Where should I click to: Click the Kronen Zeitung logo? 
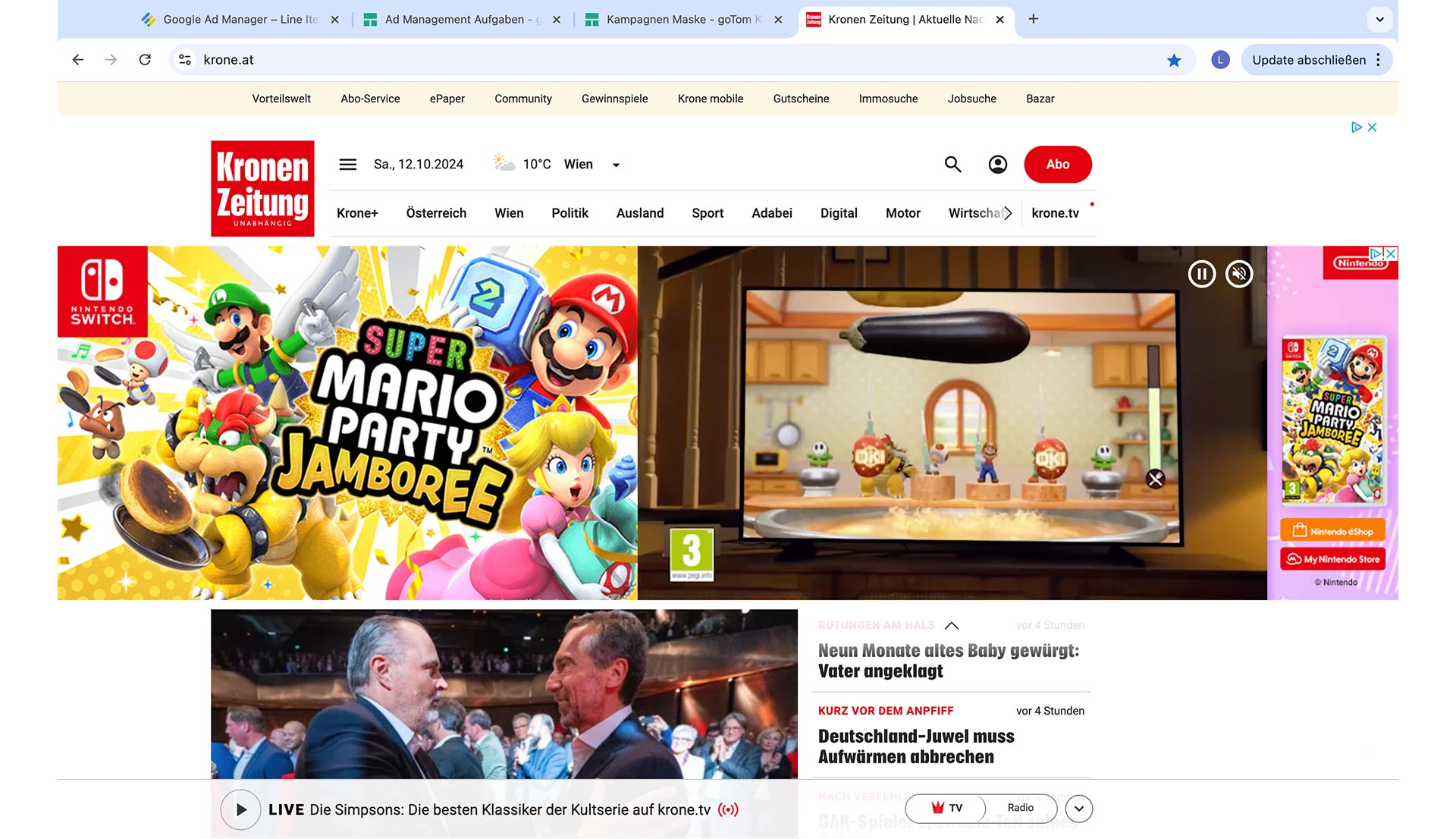click(x=262, y=188)
